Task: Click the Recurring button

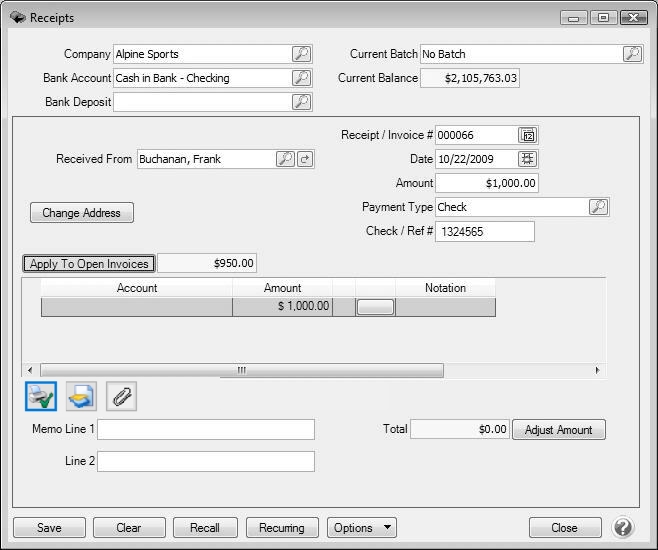Action: [281, 528]
